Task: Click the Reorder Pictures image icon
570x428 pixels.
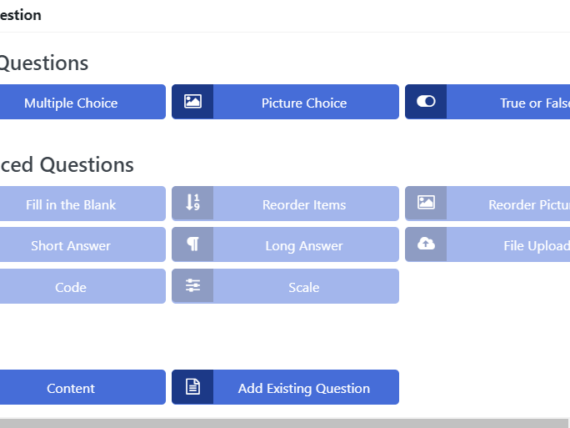Action: pos(426,203)
